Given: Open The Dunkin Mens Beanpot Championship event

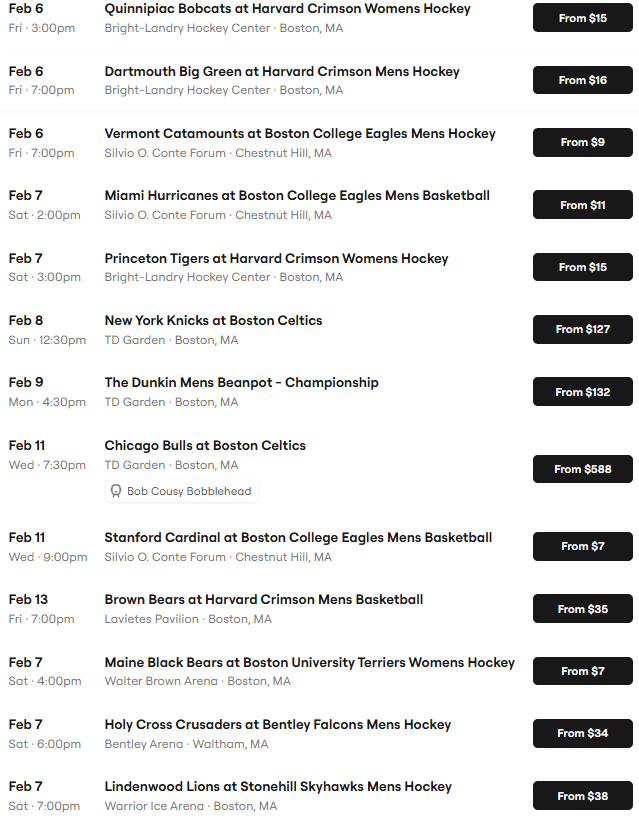Looking at the screenshot, I should [x=241, y=383].
